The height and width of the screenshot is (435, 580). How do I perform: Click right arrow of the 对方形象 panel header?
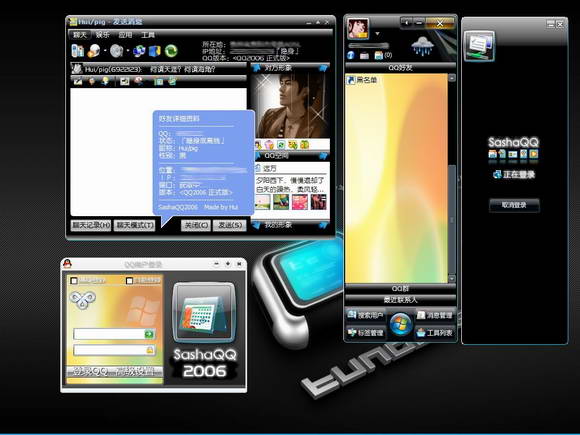click(x=323, y=68)
